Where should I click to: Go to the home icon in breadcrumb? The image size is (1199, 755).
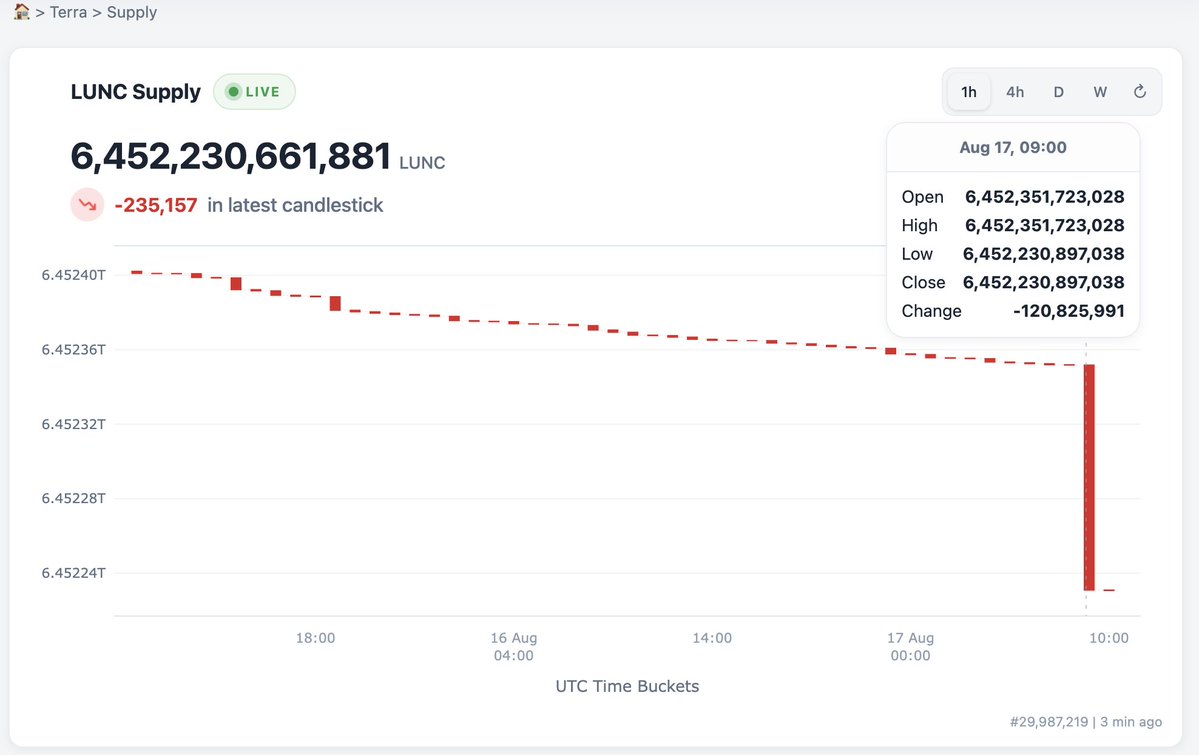coord(21,11)
